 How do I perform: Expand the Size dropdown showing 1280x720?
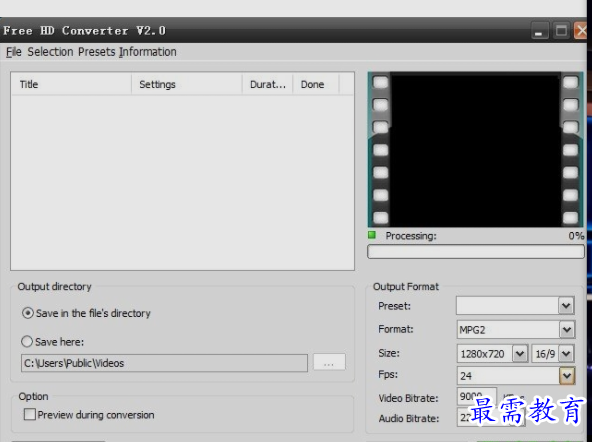(x=520, y=354)
